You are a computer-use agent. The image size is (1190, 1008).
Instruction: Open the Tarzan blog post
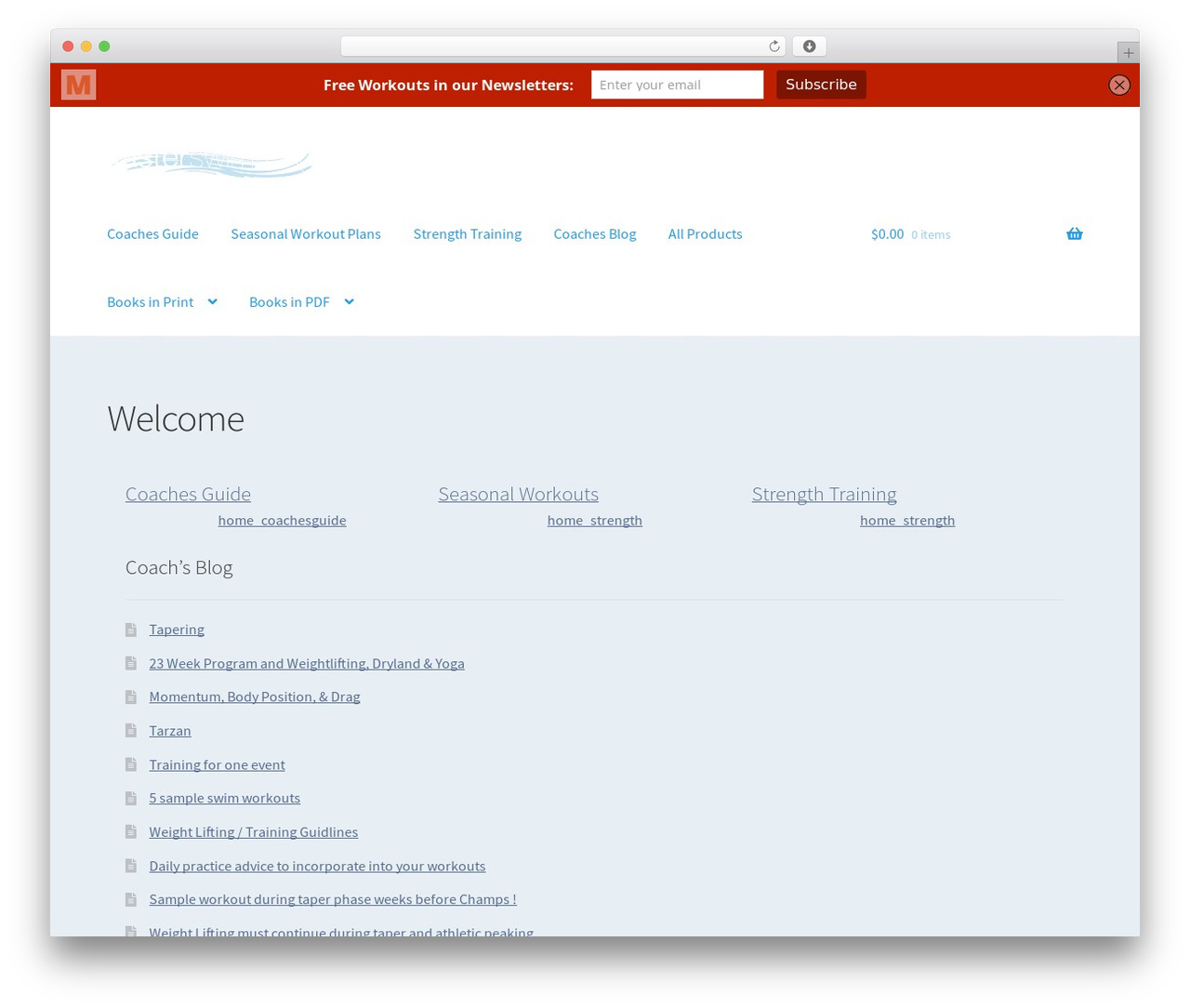pos(170,731)
